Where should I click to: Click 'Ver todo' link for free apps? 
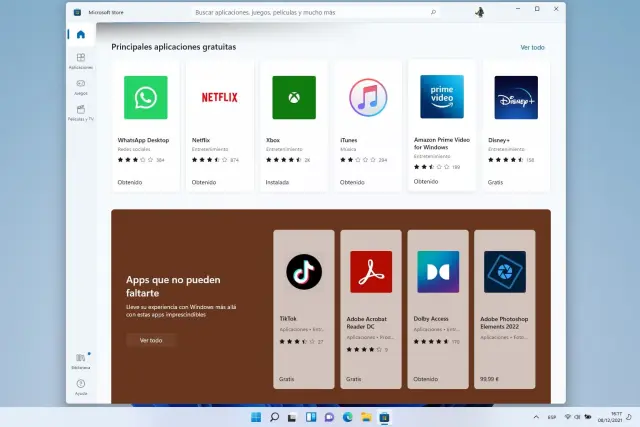click(532, 47)
